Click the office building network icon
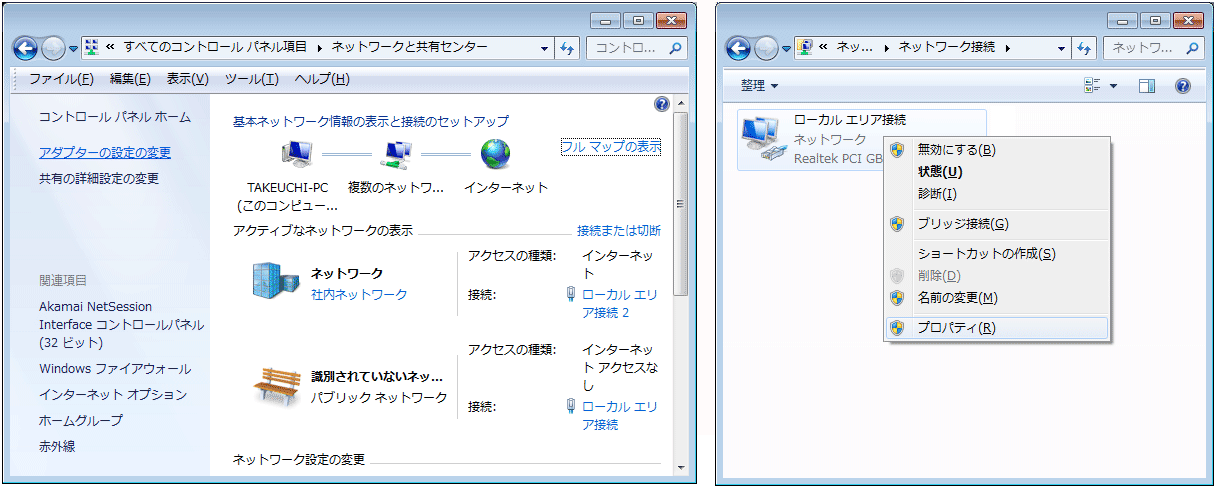 tap(275, 282)
